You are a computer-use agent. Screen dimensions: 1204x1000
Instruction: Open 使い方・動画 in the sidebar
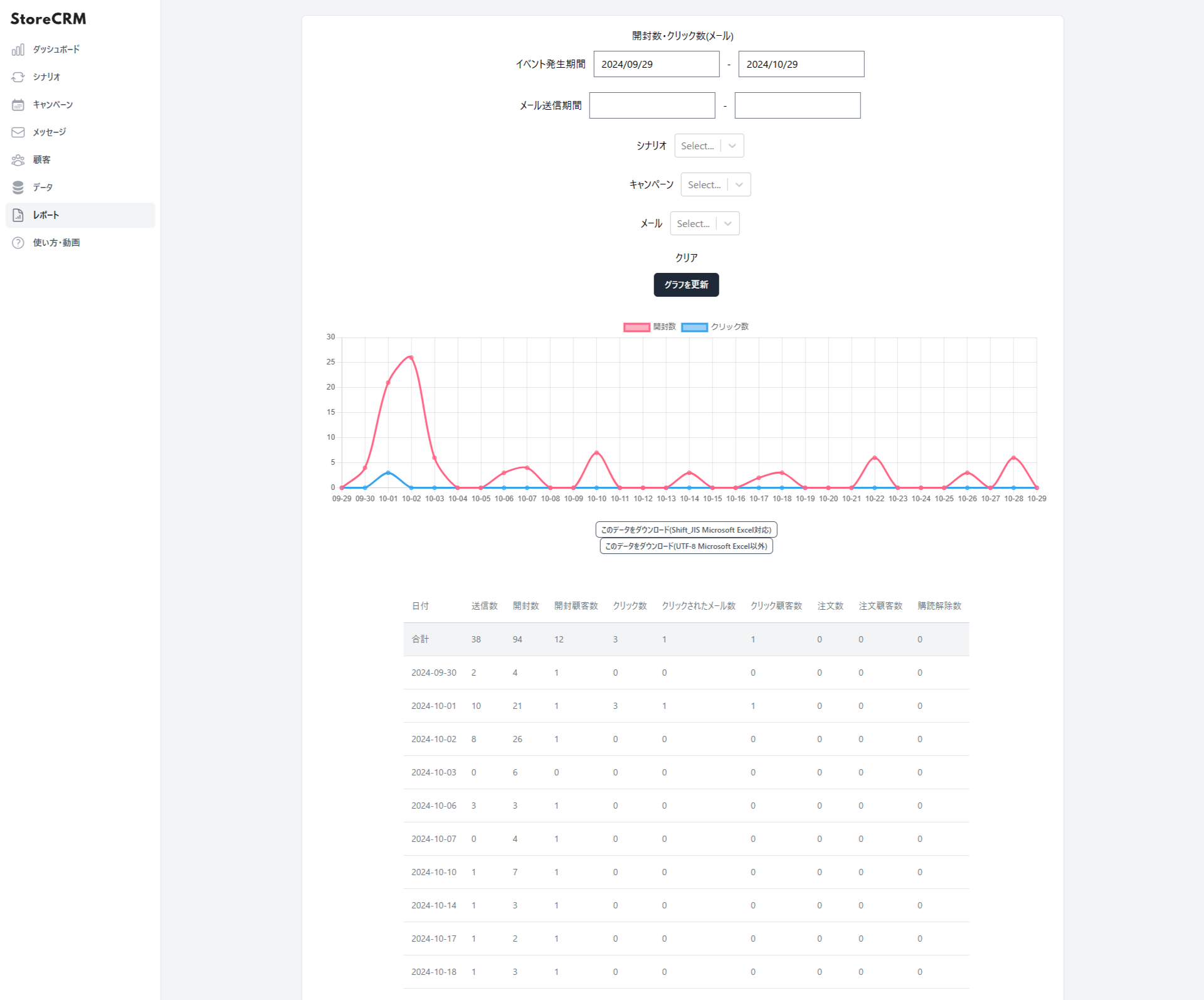click(80, 243)
